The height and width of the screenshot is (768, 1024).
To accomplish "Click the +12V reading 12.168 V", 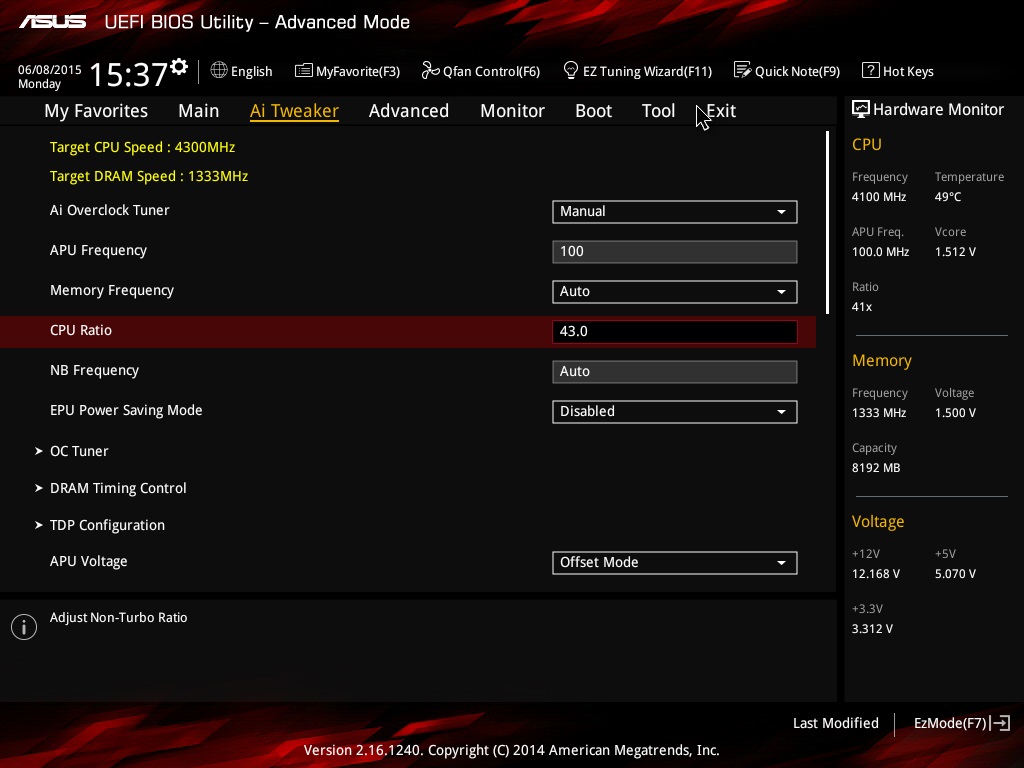I will pyautogui.click(x=876, y=573).
